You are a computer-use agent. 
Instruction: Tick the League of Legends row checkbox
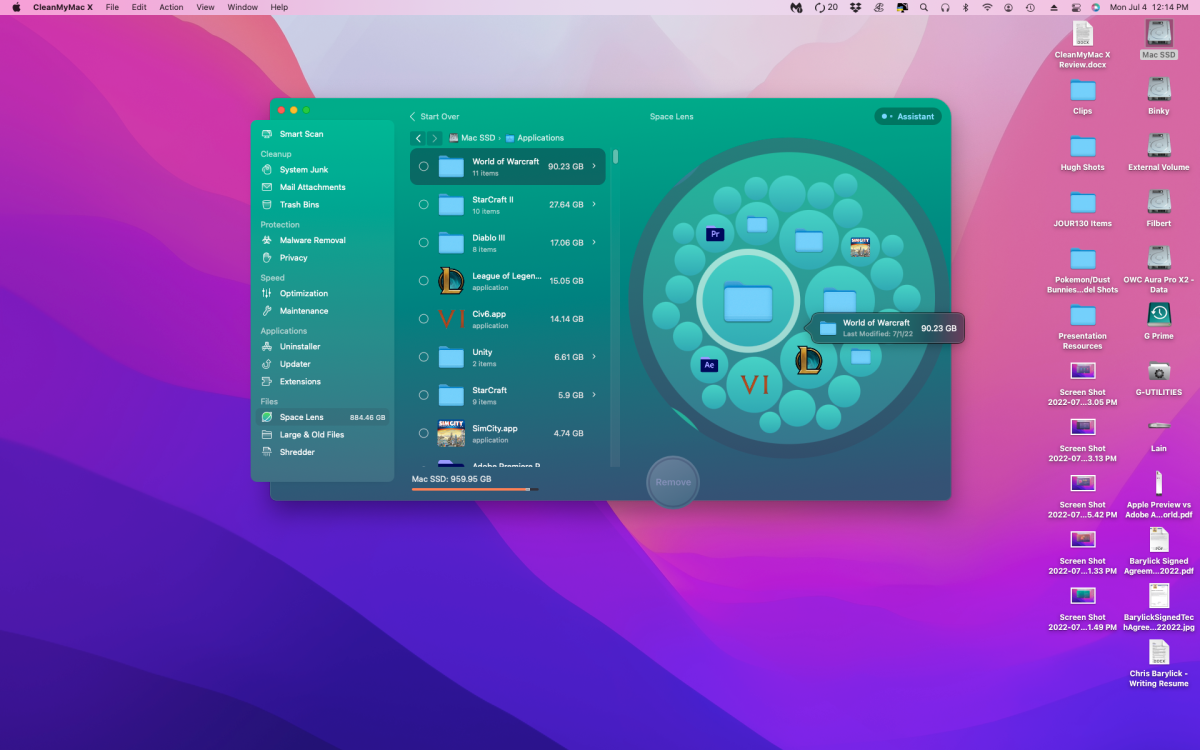click(x=423, y=281)
